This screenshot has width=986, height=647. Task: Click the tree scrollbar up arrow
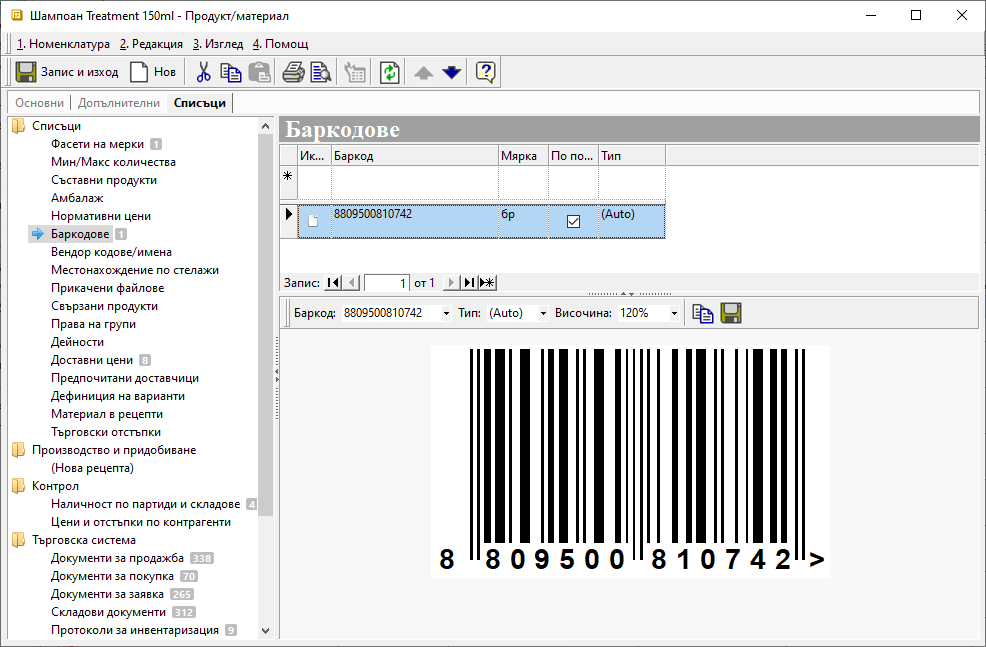click(265, 126)
